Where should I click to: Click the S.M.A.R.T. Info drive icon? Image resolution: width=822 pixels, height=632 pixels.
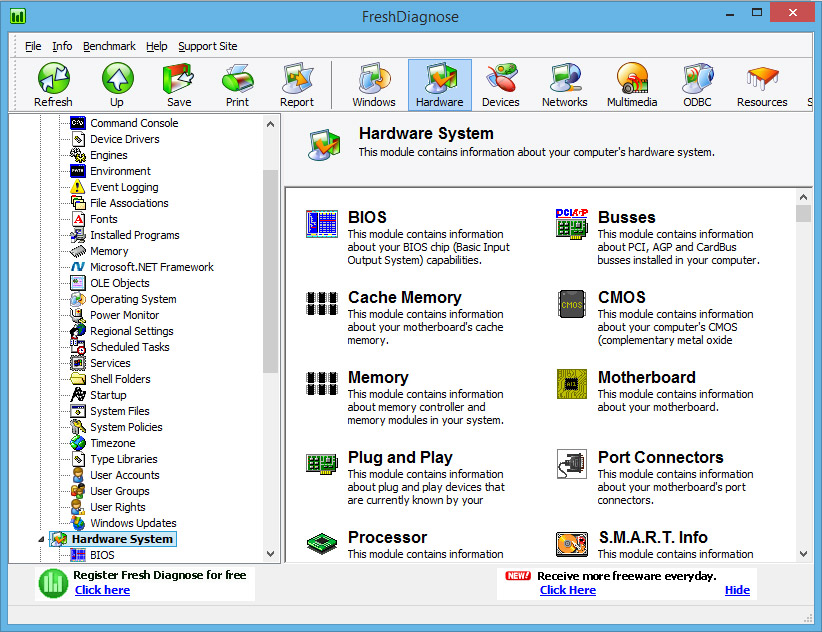(x=571, y=544)
